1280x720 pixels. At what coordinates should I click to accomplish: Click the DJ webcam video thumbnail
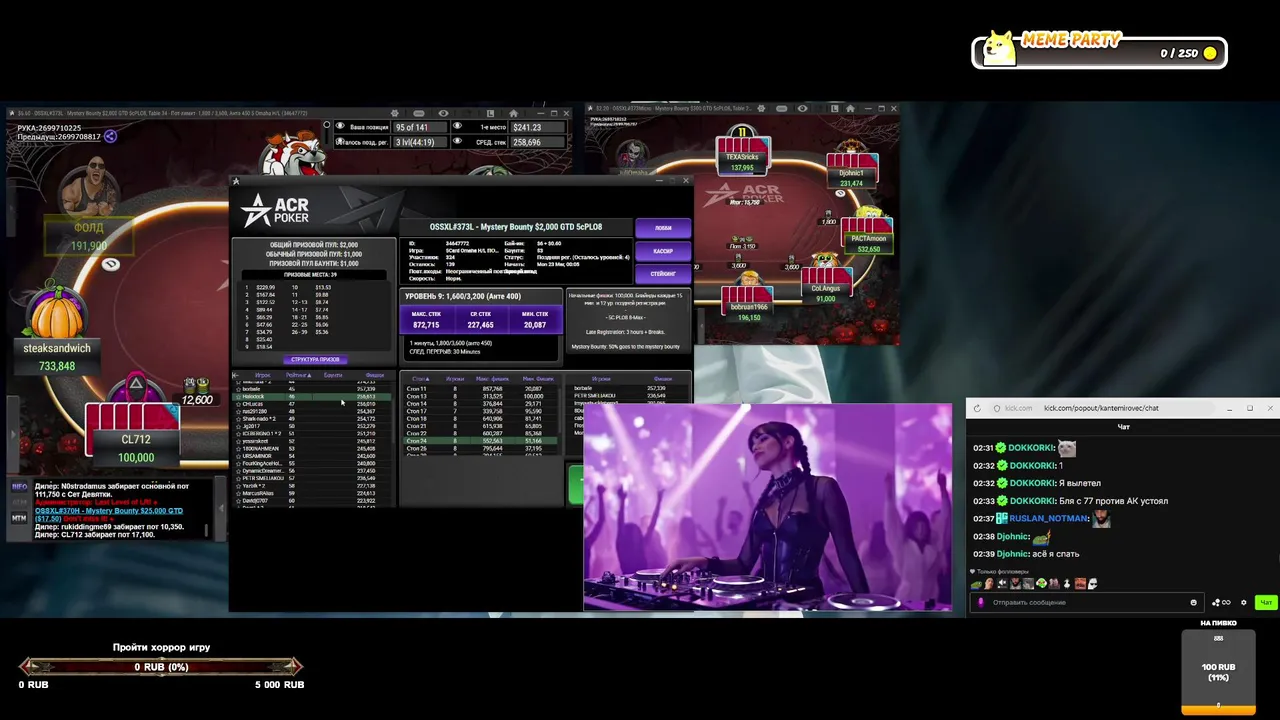(768, 507)
